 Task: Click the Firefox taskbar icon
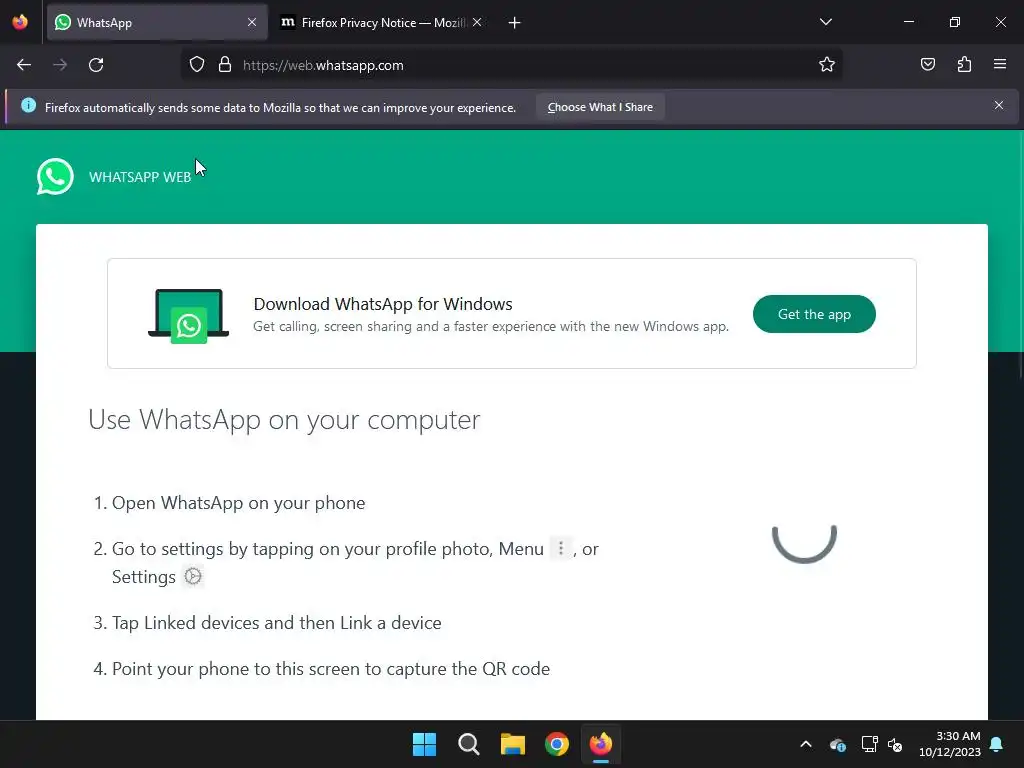point(601,744)
